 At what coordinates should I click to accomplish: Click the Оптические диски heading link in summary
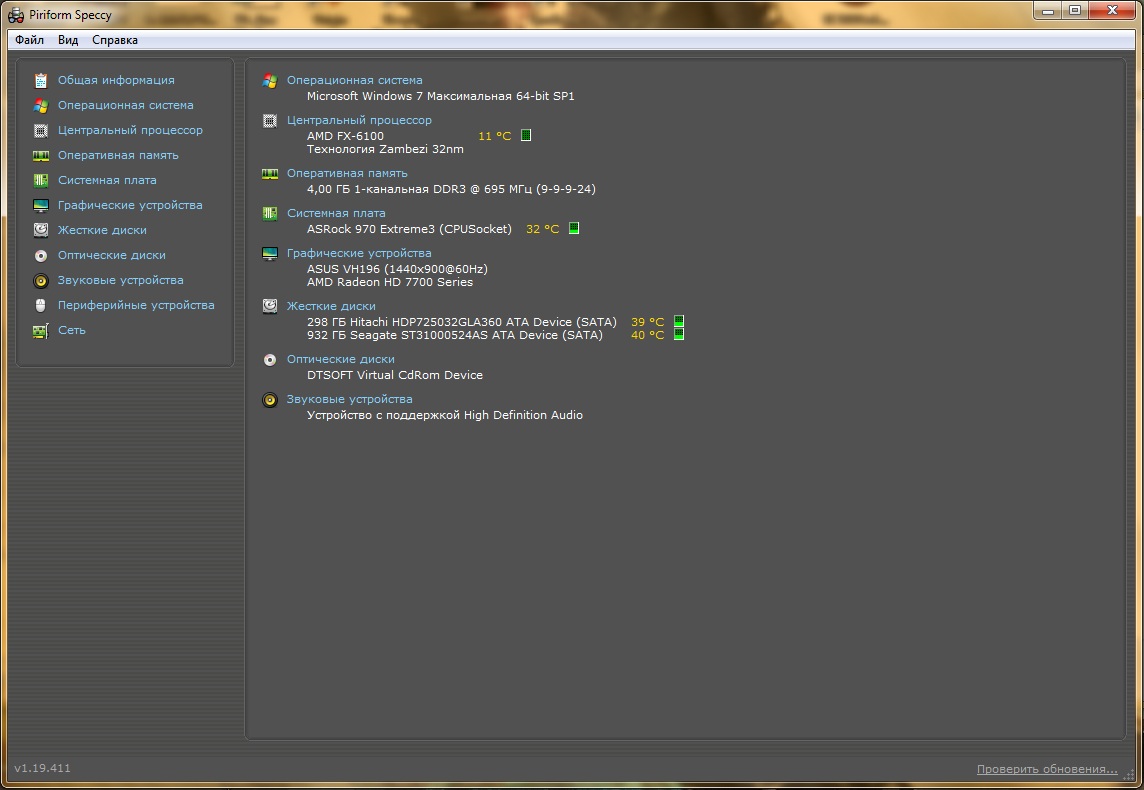coord(341,359)
